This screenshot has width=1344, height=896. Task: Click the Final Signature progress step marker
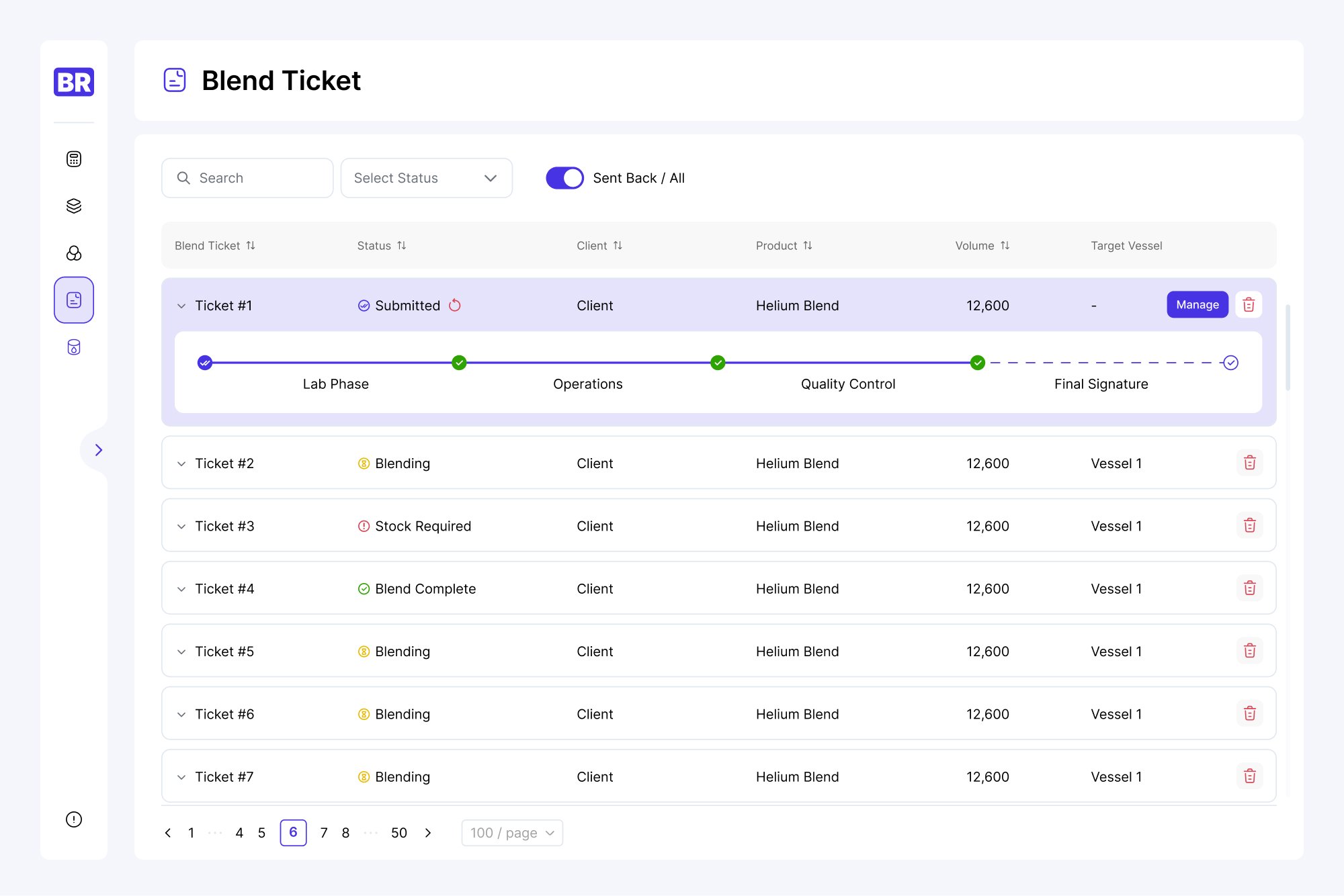1230,363
